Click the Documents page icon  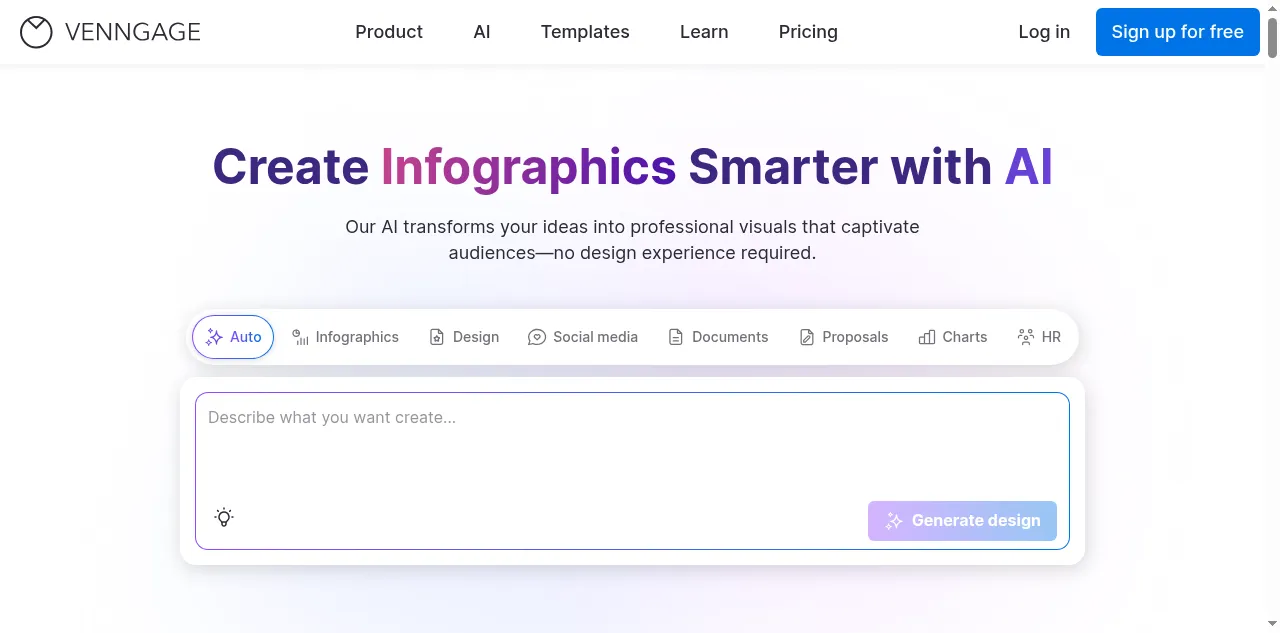pos(676,337)
